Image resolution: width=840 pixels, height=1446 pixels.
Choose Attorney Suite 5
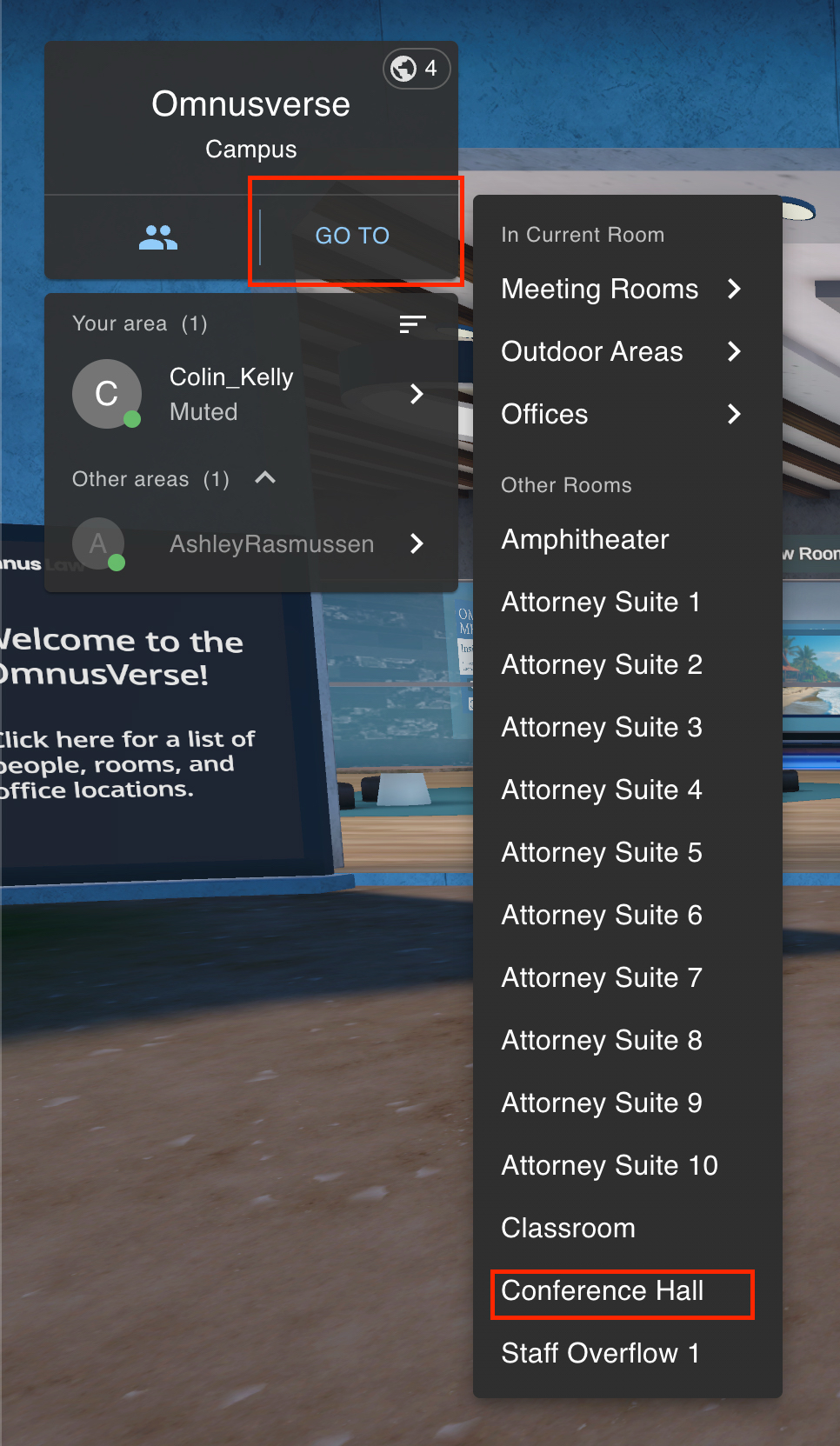click(x=601, y=852)
